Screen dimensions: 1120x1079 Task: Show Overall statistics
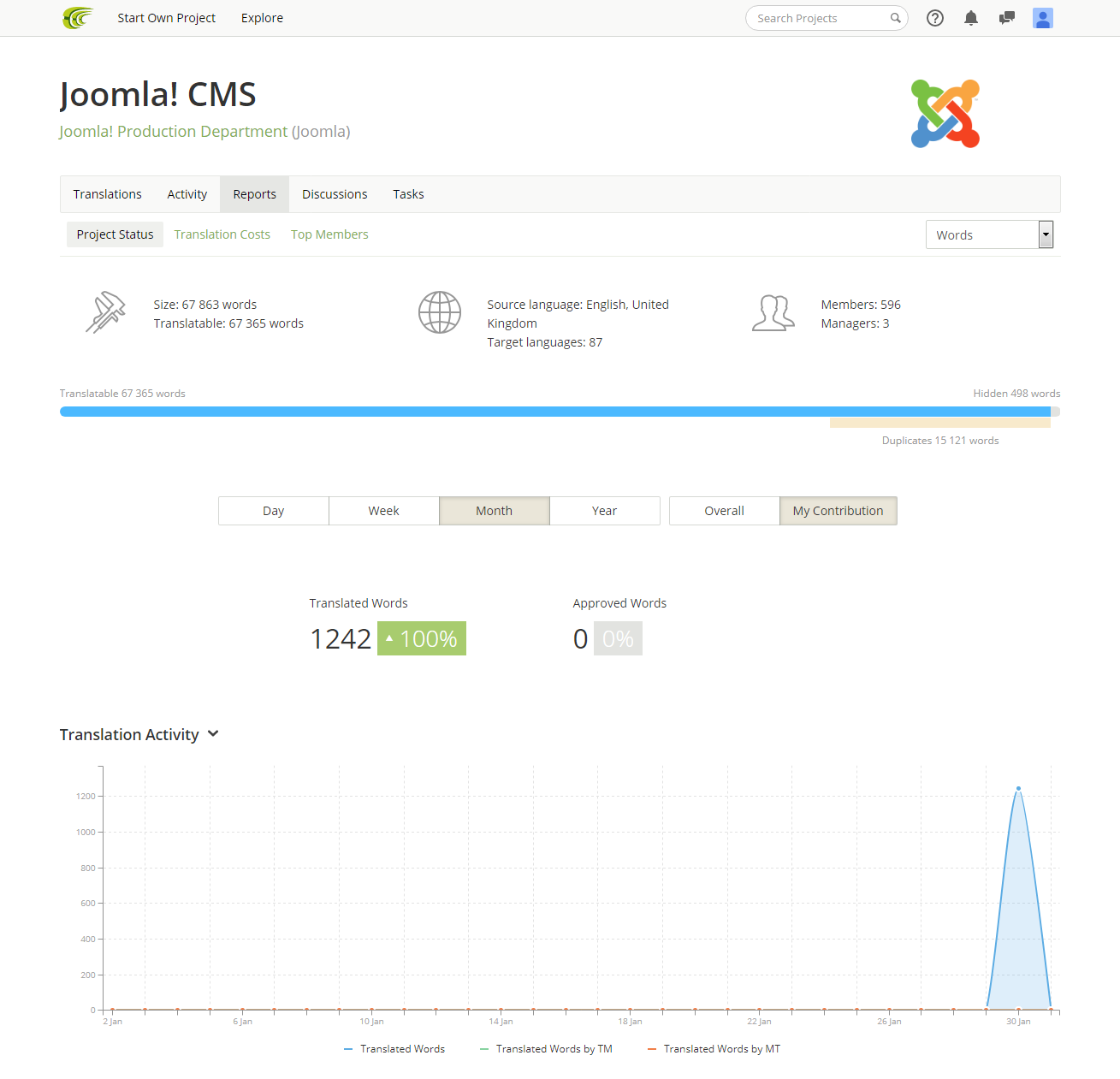[x=725, y=511]
